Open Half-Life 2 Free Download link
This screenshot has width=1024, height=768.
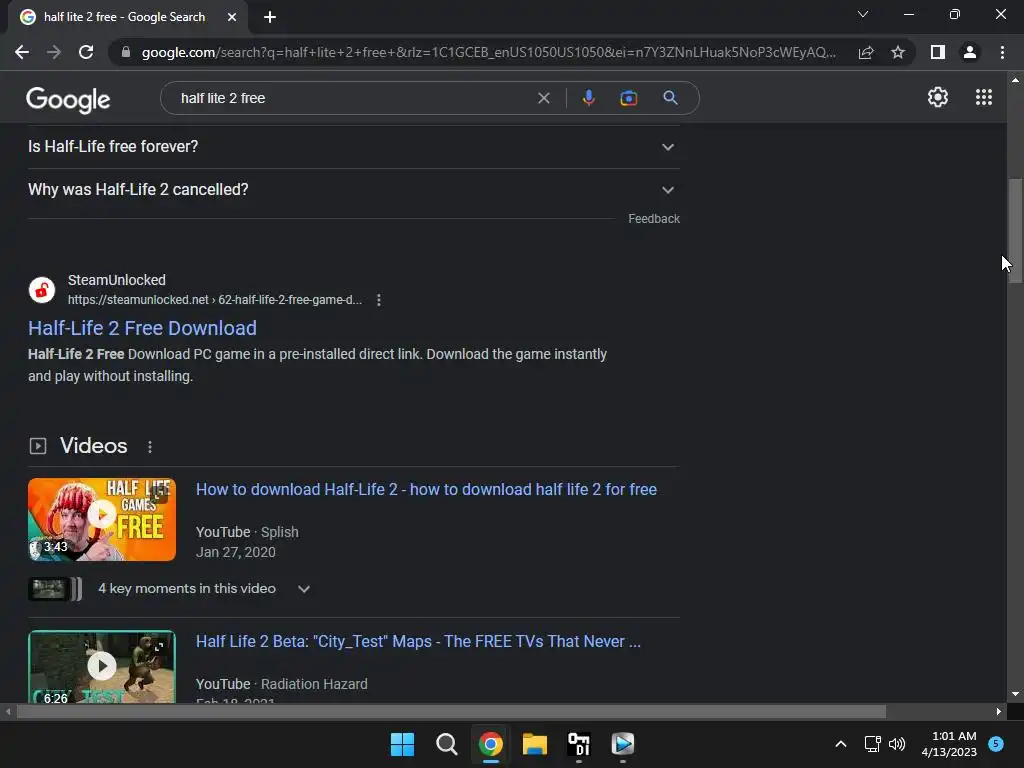click(x=142, y=328)
